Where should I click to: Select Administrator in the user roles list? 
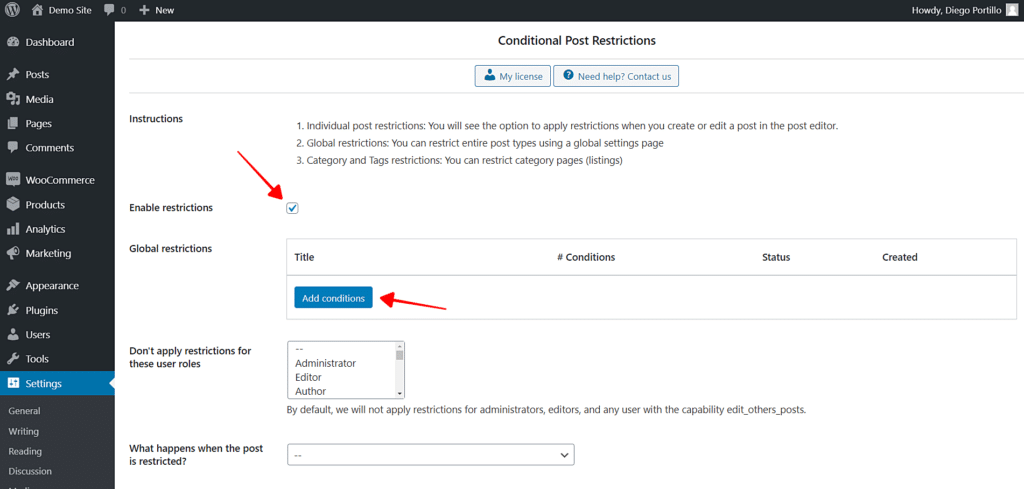[x=325, y=364]
